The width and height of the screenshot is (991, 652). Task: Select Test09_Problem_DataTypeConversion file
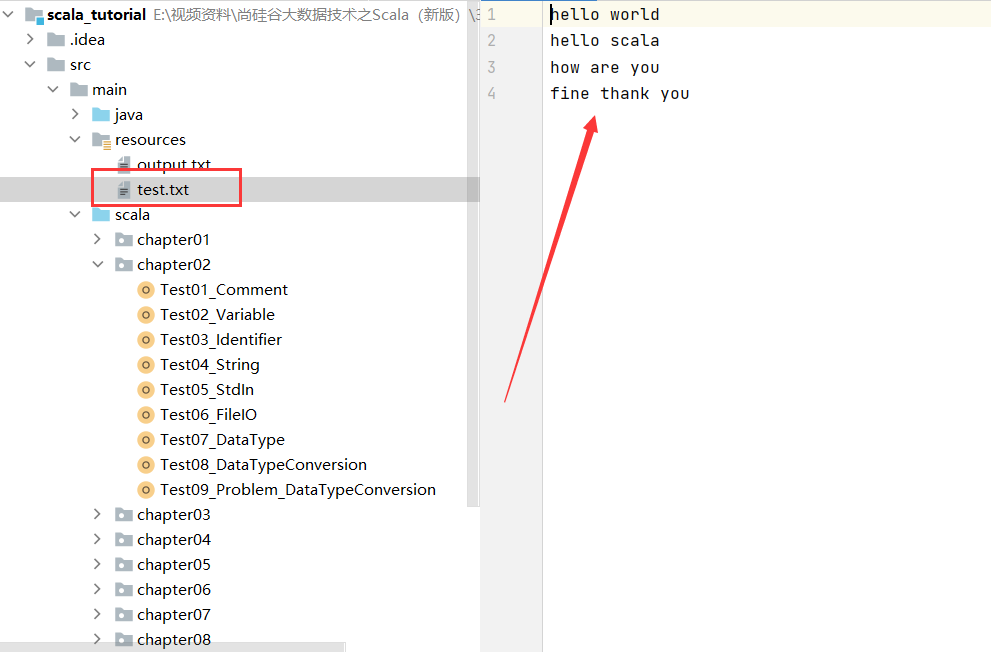(297, 490)
